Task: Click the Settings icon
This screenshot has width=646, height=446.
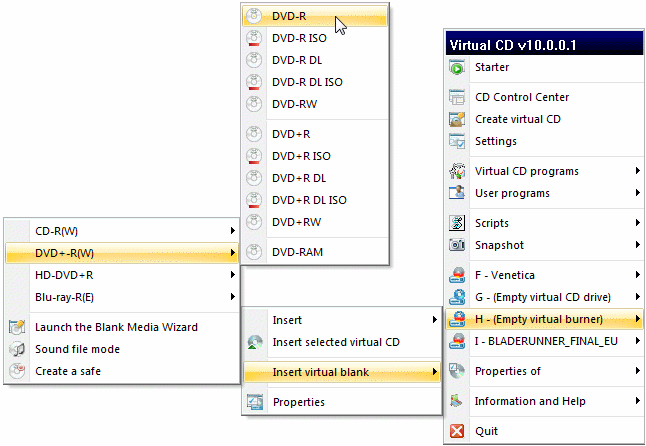Action: tap(457, 142)
